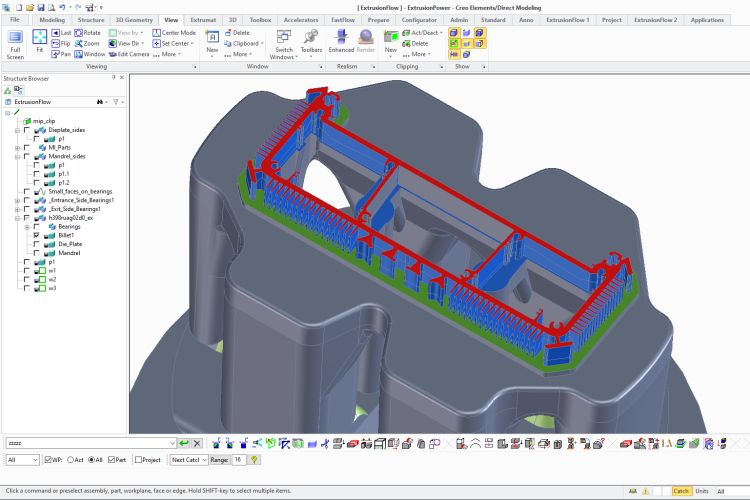The height and width of the screenshot is (500, 750).
Task: Click Delete in the Clipping group
Action: click(415, 44)
